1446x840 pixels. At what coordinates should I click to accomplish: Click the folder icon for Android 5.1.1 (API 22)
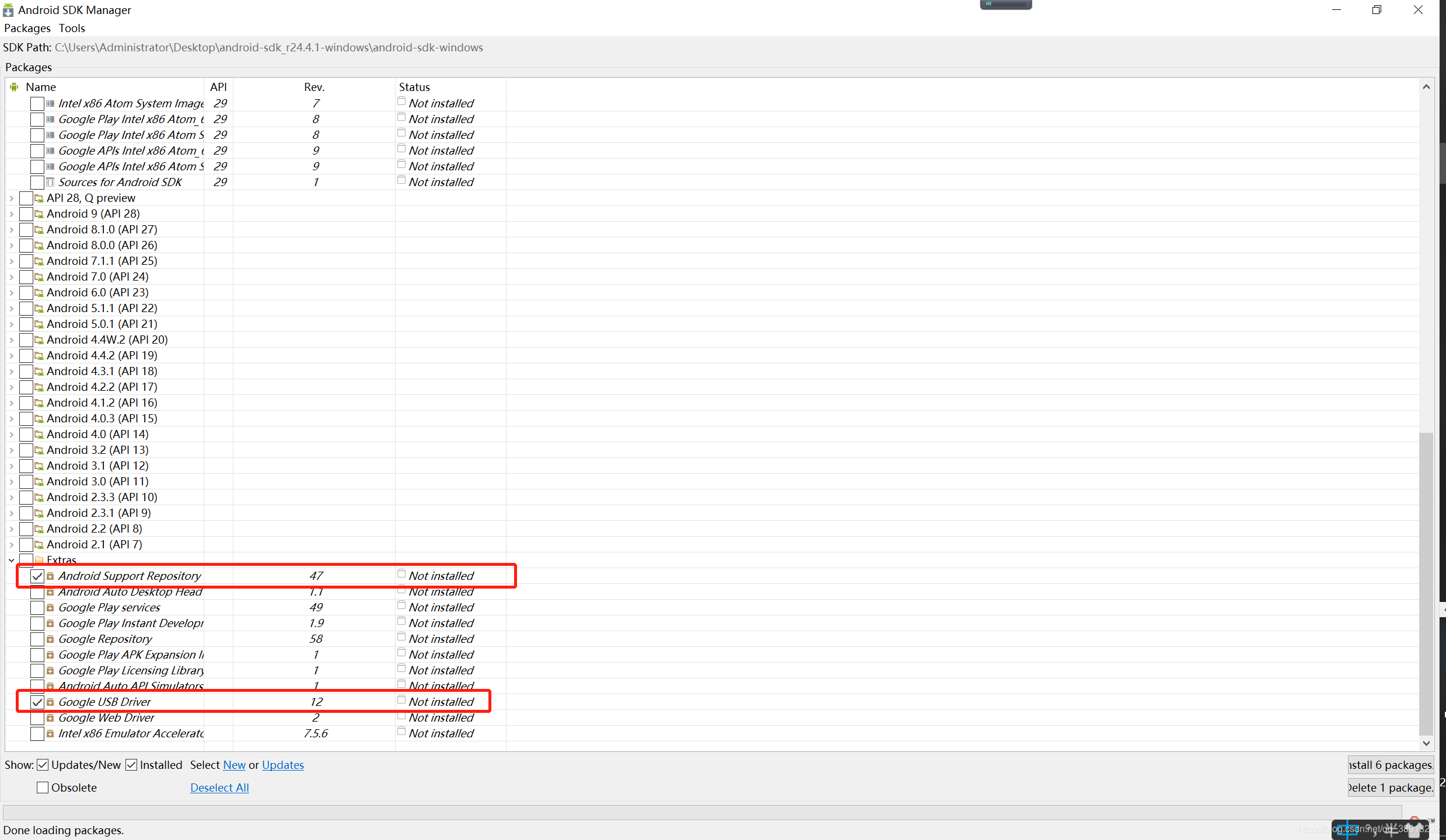(39, 309)
